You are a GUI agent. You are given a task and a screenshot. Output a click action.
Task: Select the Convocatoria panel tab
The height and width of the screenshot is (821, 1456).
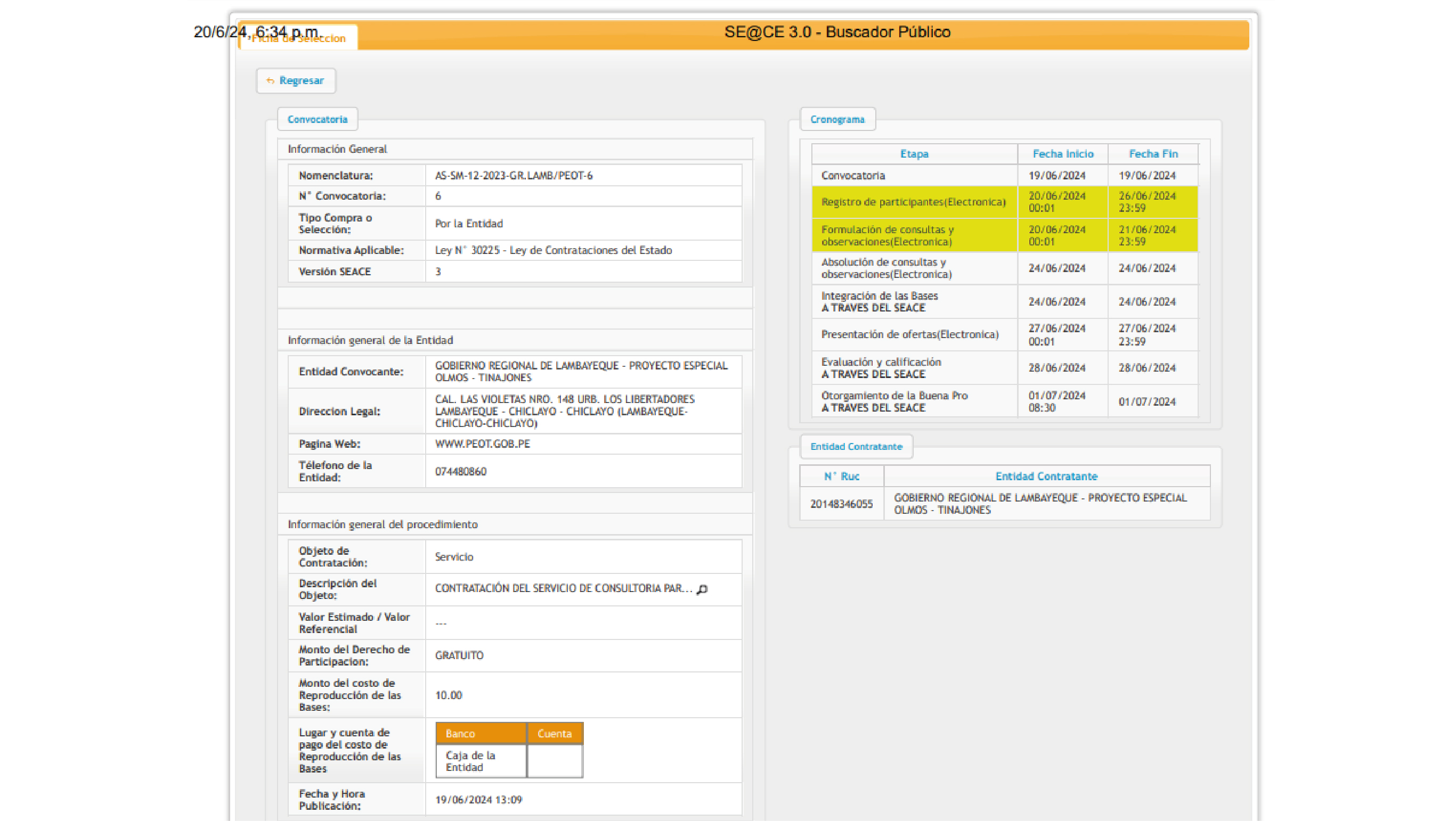pyautogui.click(x=317, y=119)
